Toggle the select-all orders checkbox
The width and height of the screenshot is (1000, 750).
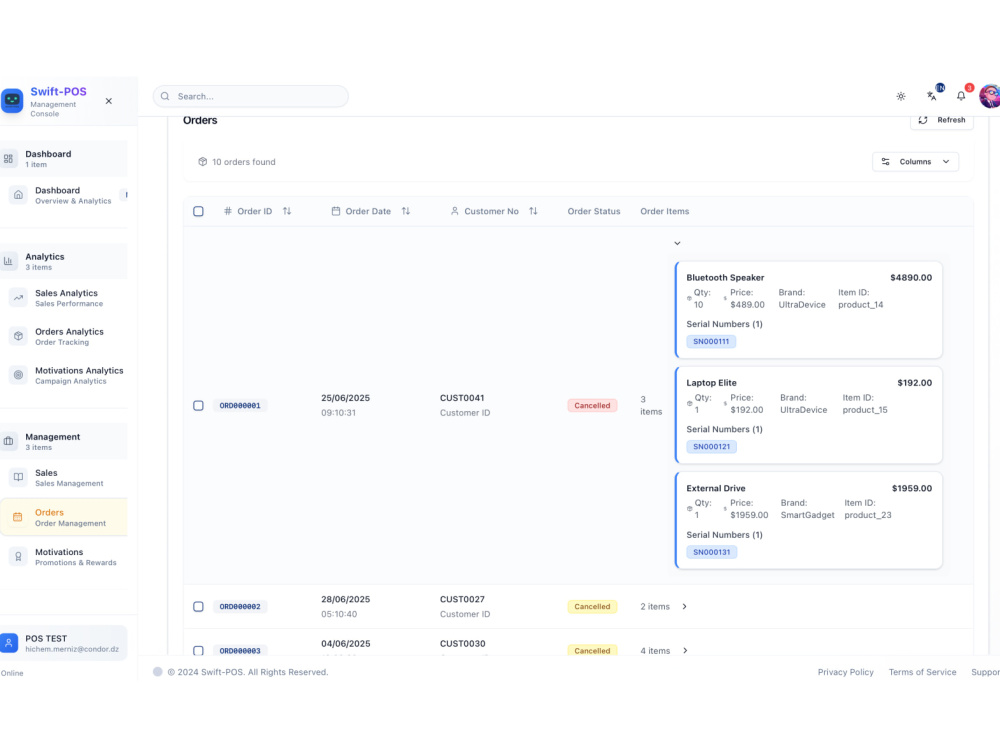click(198, 211)
